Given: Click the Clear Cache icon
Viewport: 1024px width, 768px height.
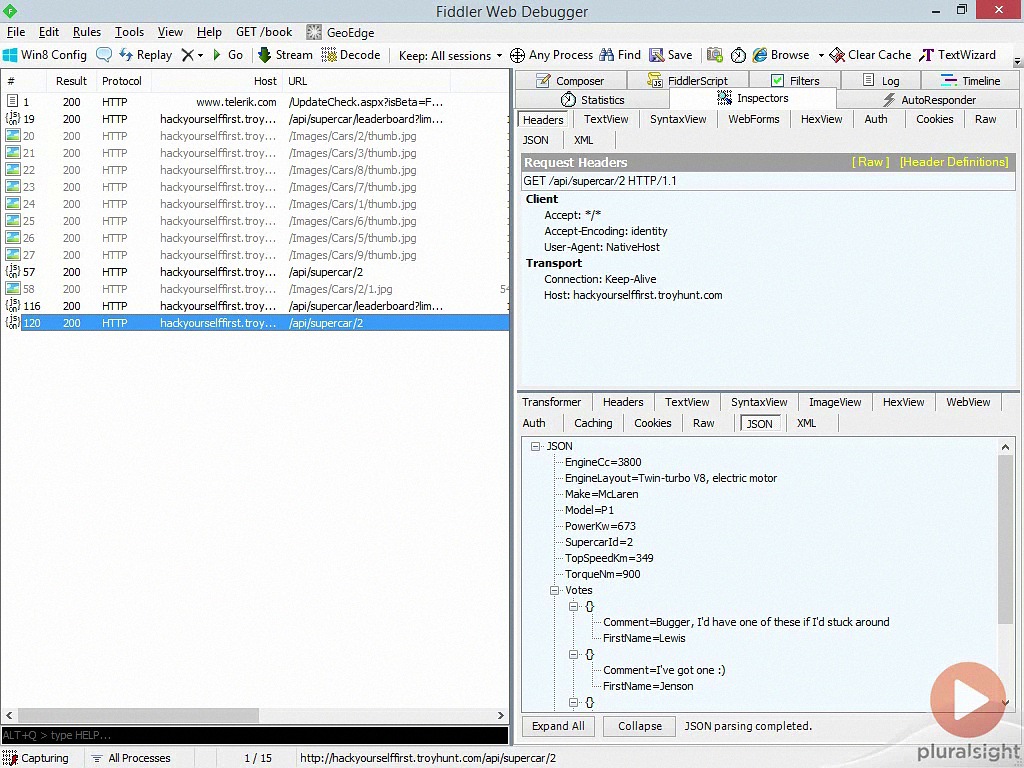Looking at the screenshot, I should 837,55.
